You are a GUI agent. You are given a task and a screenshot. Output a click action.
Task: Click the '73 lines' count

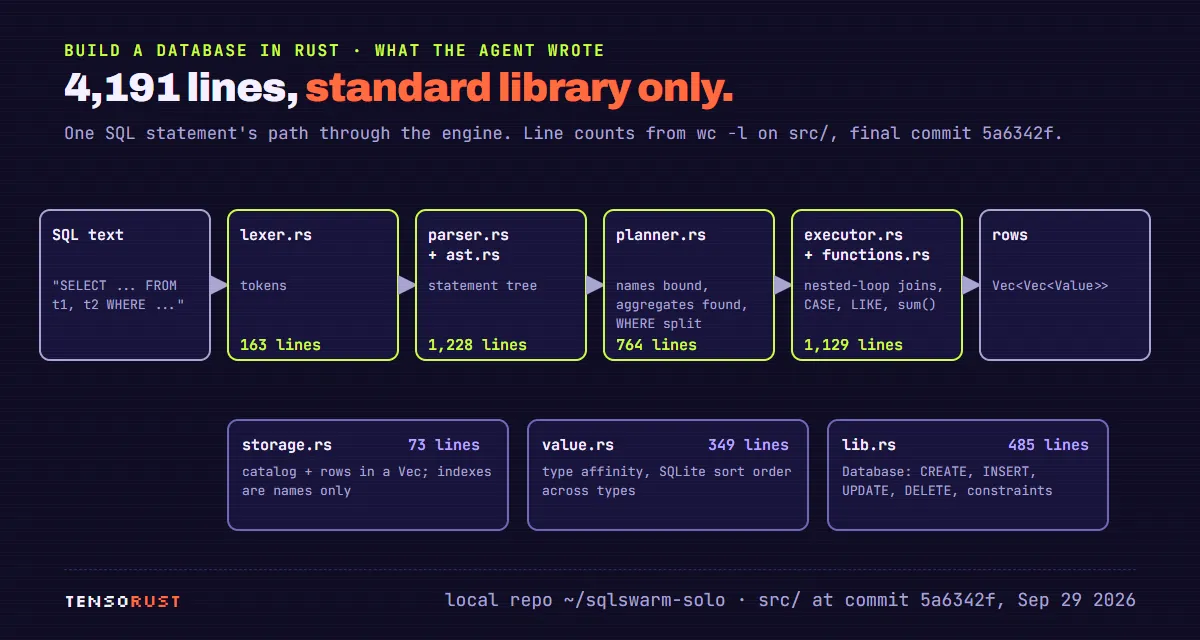(x=444, y=445)
